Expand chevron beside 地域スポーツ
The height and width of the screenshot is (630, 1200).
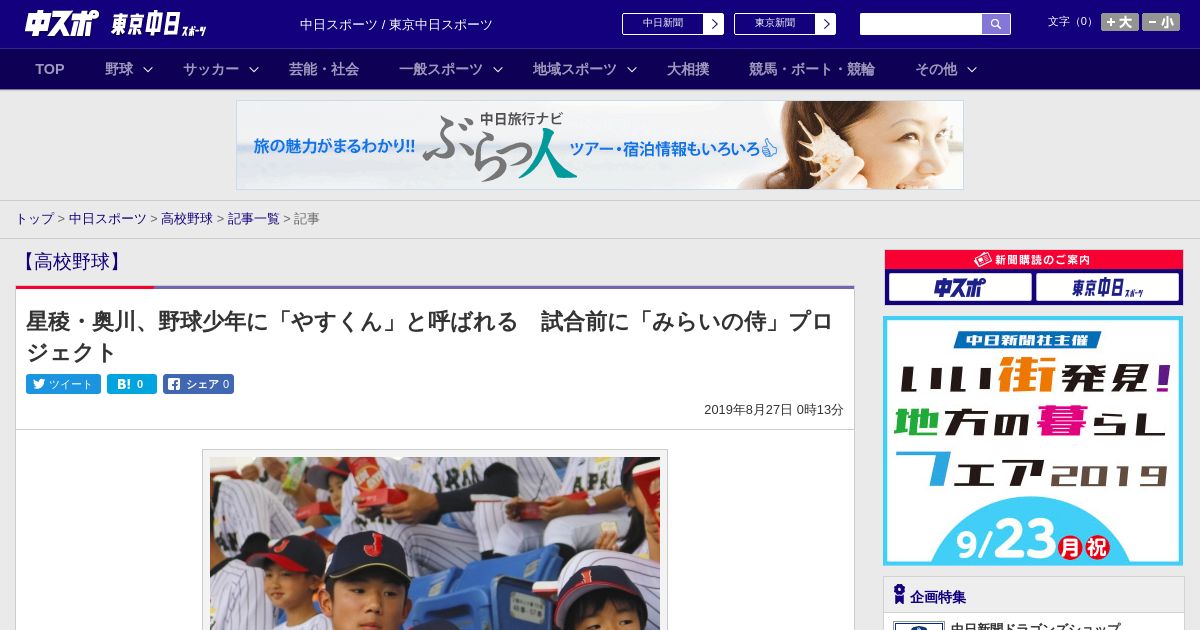[632, 69]
